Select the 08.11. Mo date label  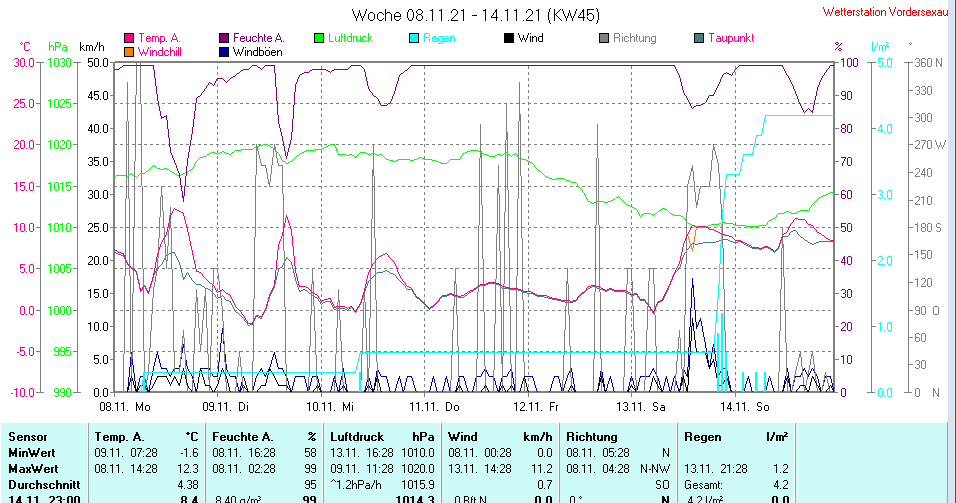point(124,407)
